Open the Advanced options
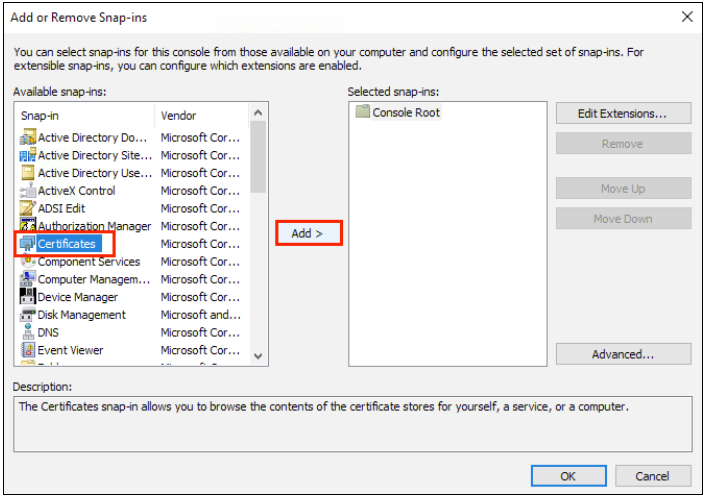 click(623, 354)
